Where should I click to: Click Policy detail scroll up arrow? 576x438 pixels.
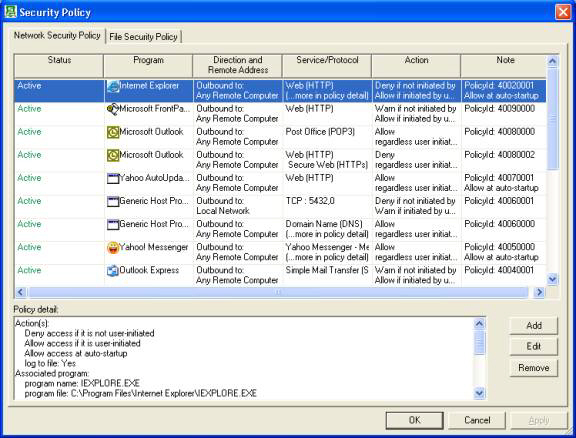[x=479, y=323]
